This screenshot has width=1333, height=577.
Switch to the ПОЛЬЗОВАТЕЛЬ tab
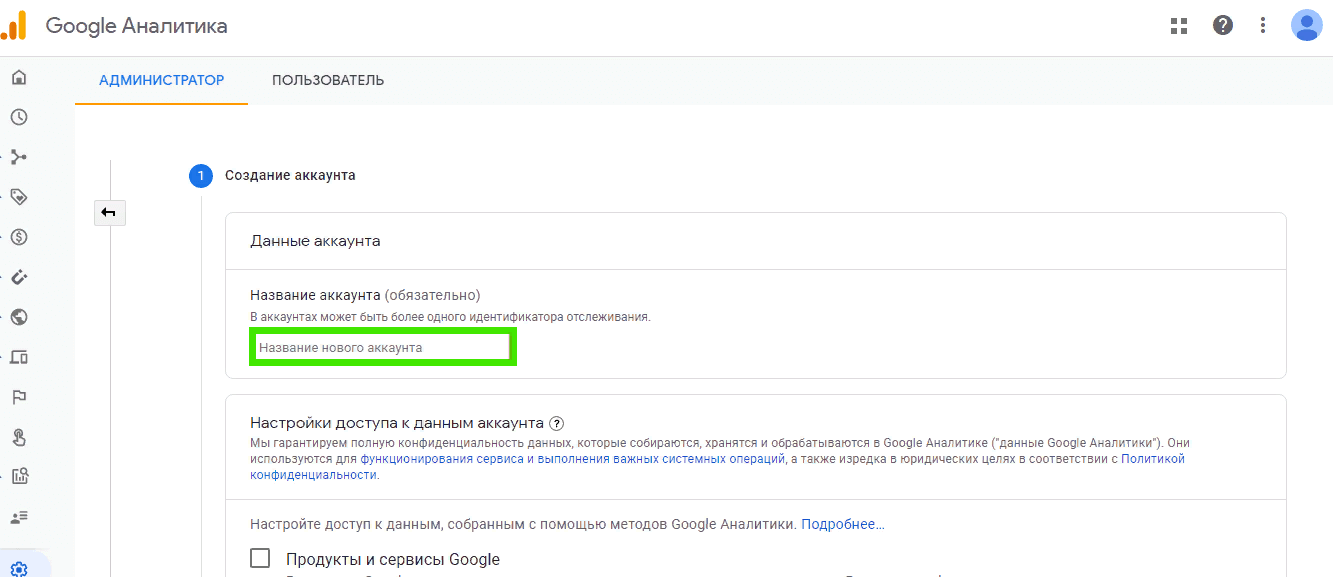tap(328, 80)
